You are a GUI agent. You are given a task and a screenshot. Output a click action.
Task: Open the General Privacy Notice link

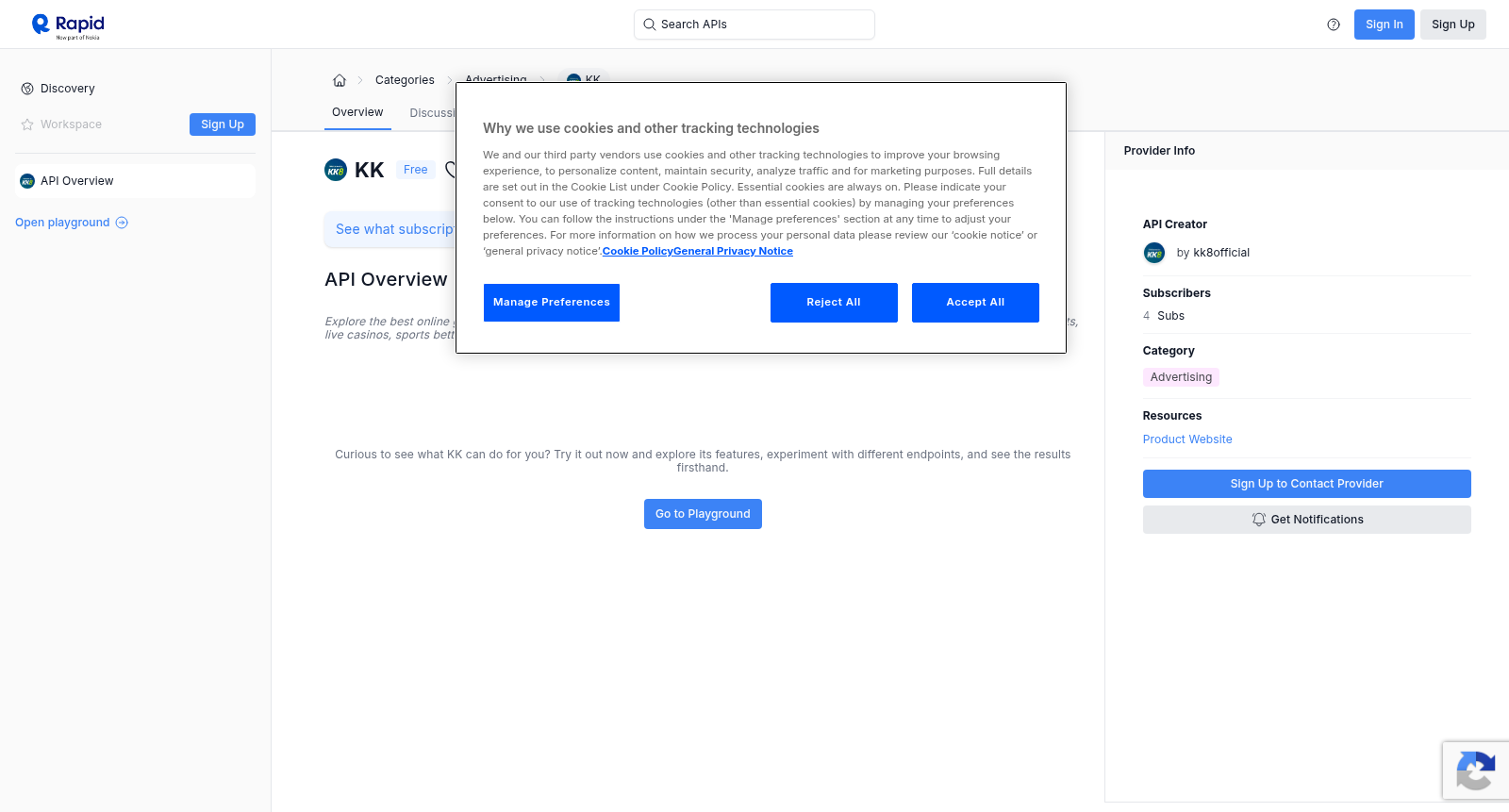(x=734, y=251)
